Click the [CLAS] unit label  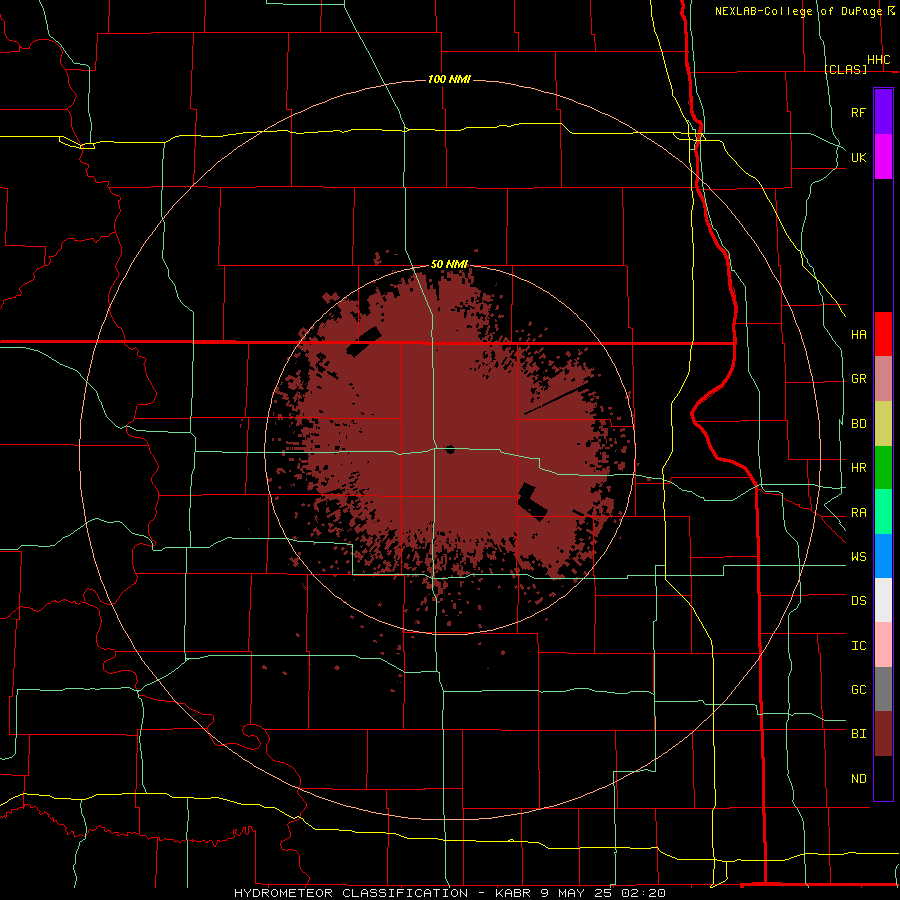point(845,69)
